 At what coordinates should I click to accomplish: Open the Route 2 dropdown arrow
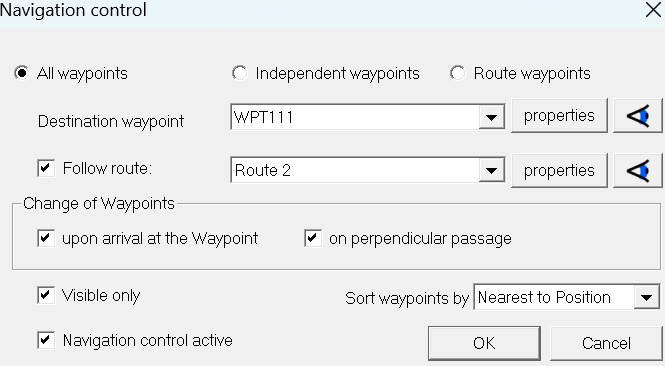tap(491, 170)
